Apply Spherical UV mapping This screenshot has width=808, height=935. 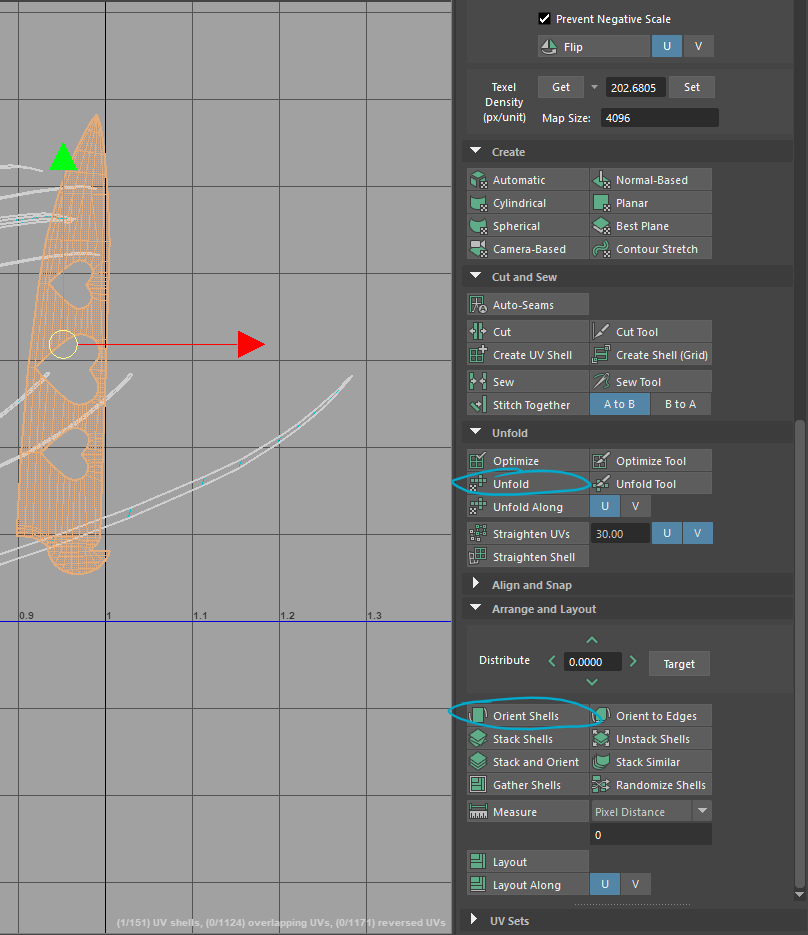click(528, 226)
